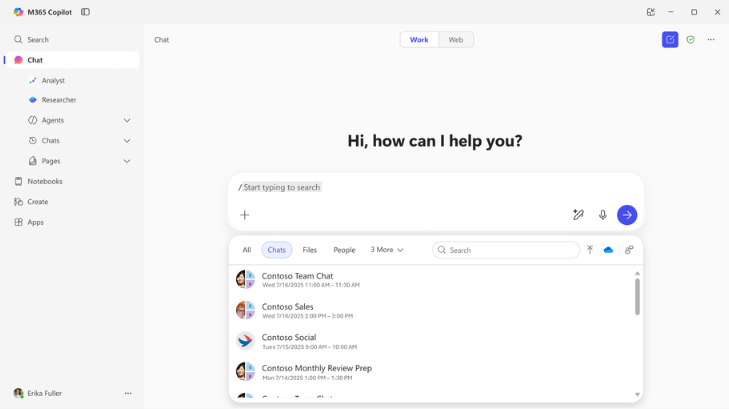Click the green shield protection icon
Image resolution: width=729 pixels, height=409 pixels.
(x=690, y=40)
